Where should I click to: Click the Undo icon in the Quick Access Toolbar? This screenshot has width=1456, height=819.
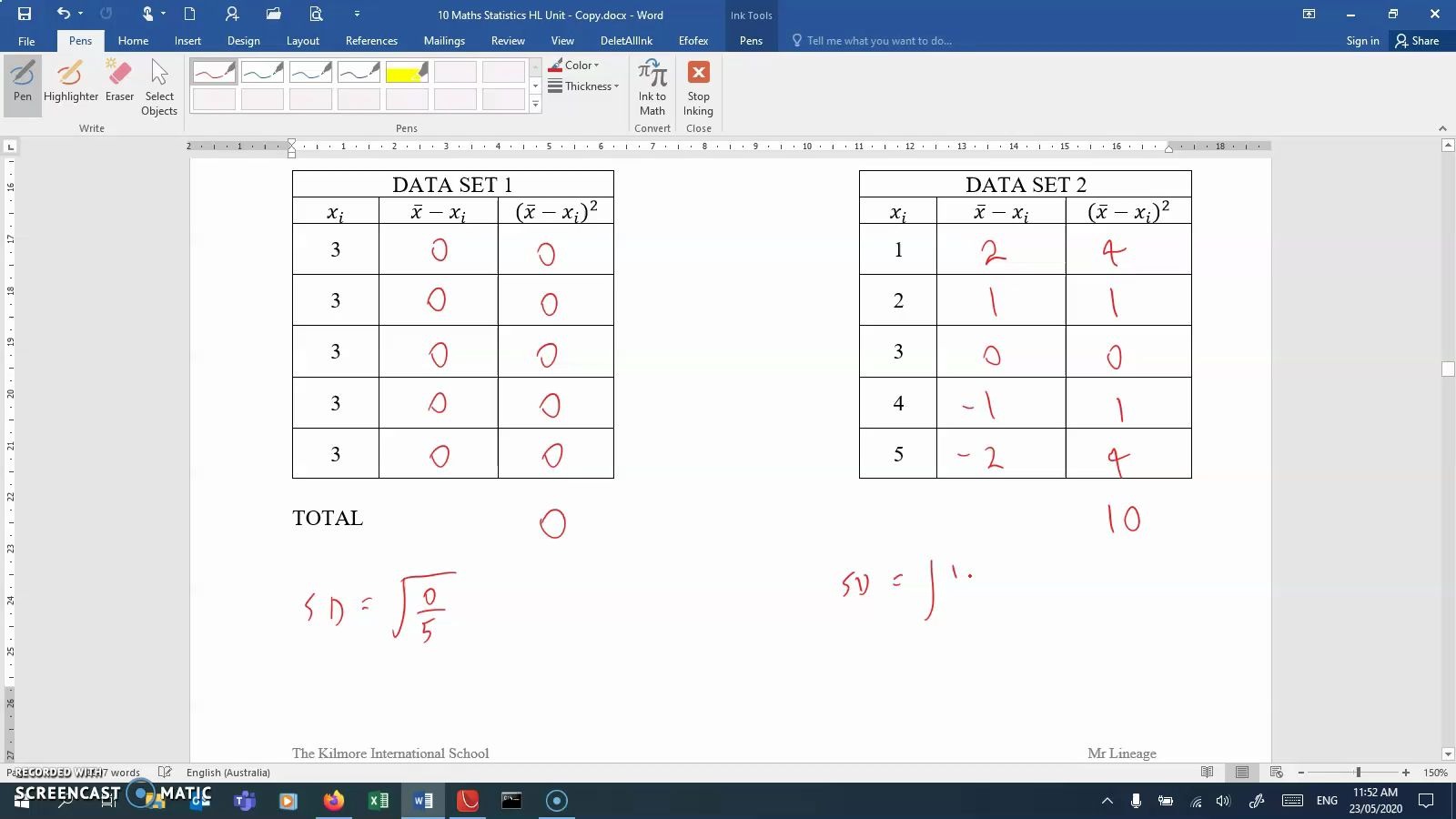(x=60, y=14)
